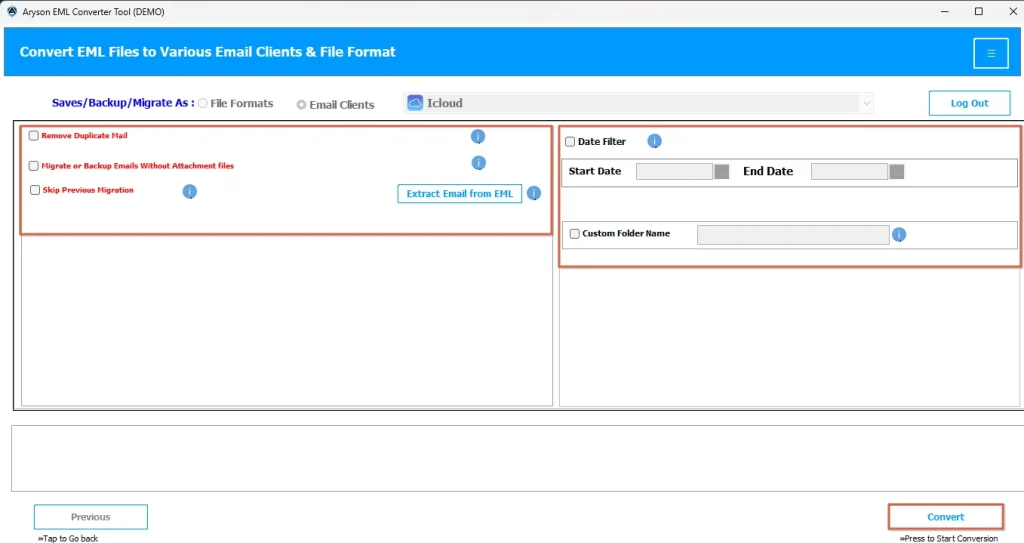Select the Email Clients radio option
Viewport: 1024px width, 543px height.
[301, 104]
